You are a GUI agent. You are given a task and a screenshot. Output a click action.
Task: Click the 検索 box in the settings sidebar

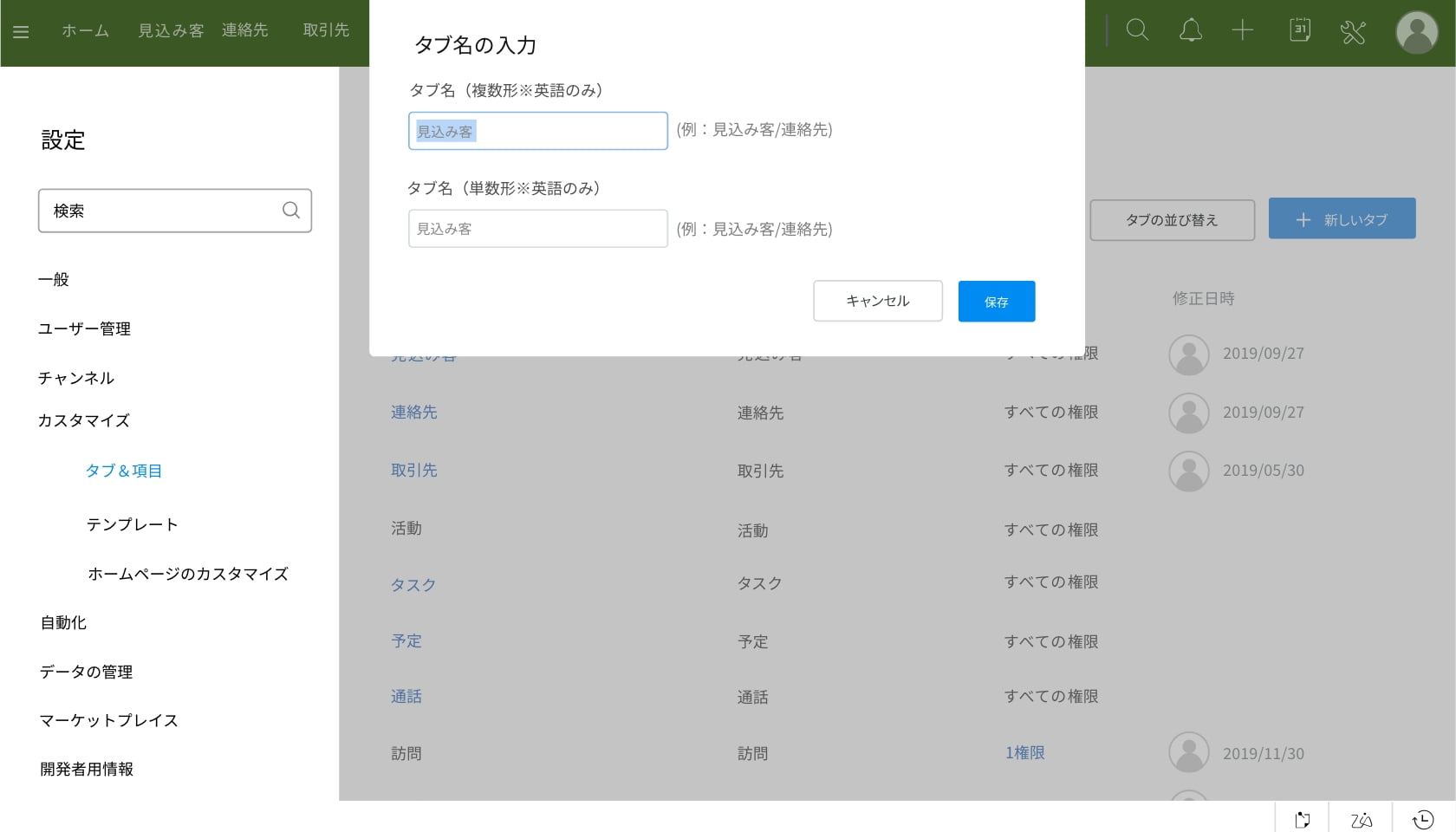click(165, 211)
